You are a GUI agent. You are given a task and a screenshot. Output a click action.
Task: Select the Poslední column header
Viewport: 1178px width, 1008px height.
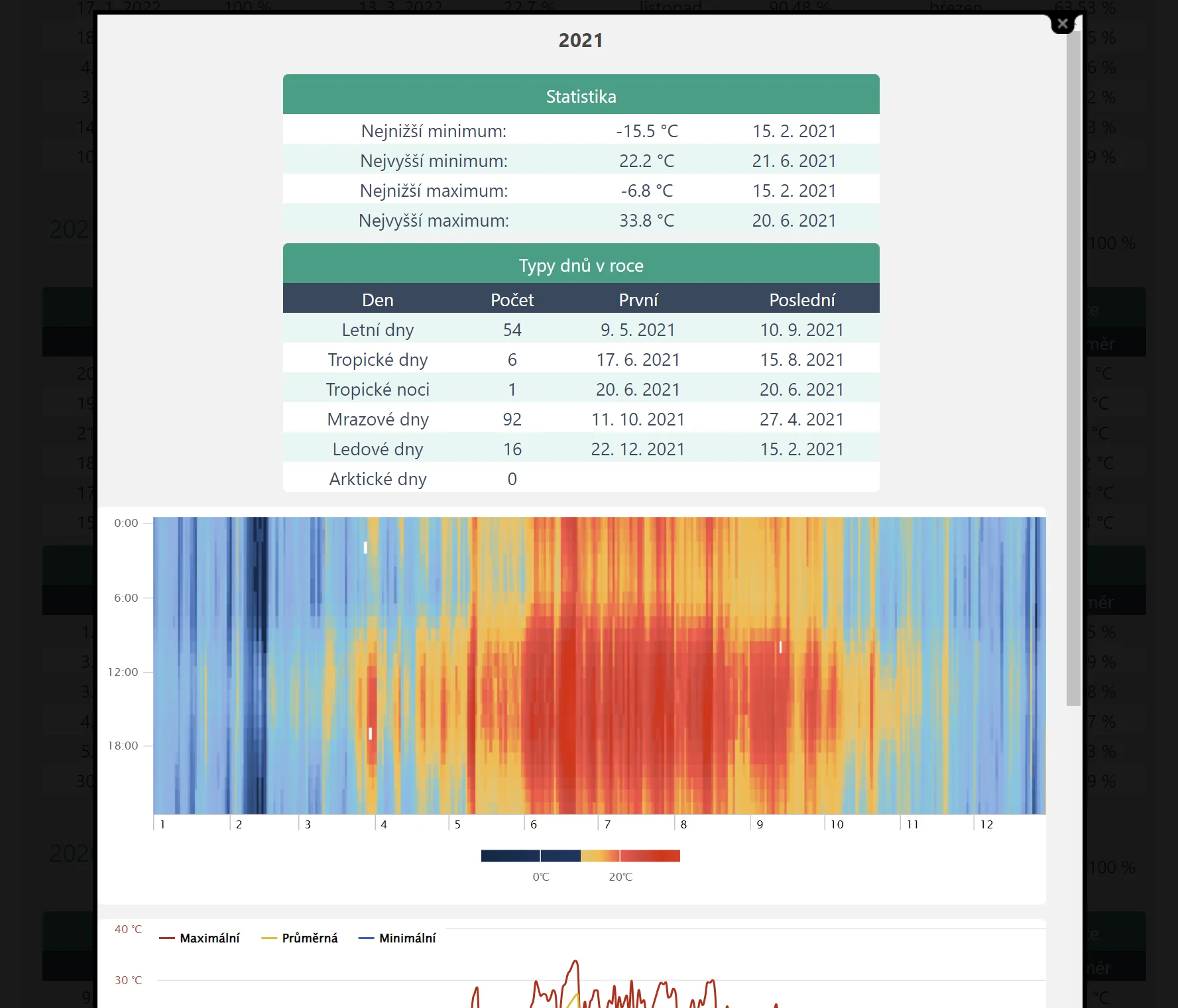point(801,300)
